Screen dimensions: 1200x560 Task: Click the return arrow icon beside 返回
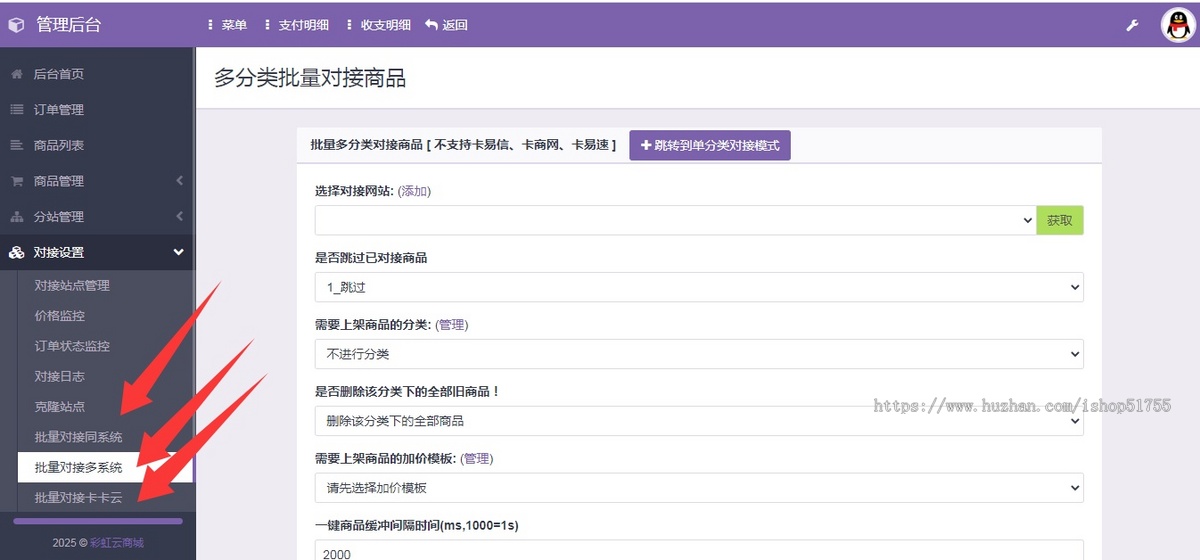pyautogui.click(x=431, y=25)
